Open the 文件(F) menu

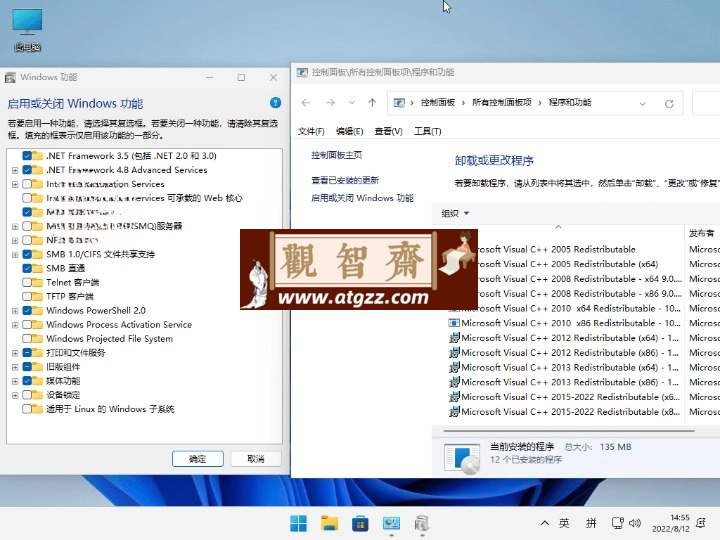(311, 131)
